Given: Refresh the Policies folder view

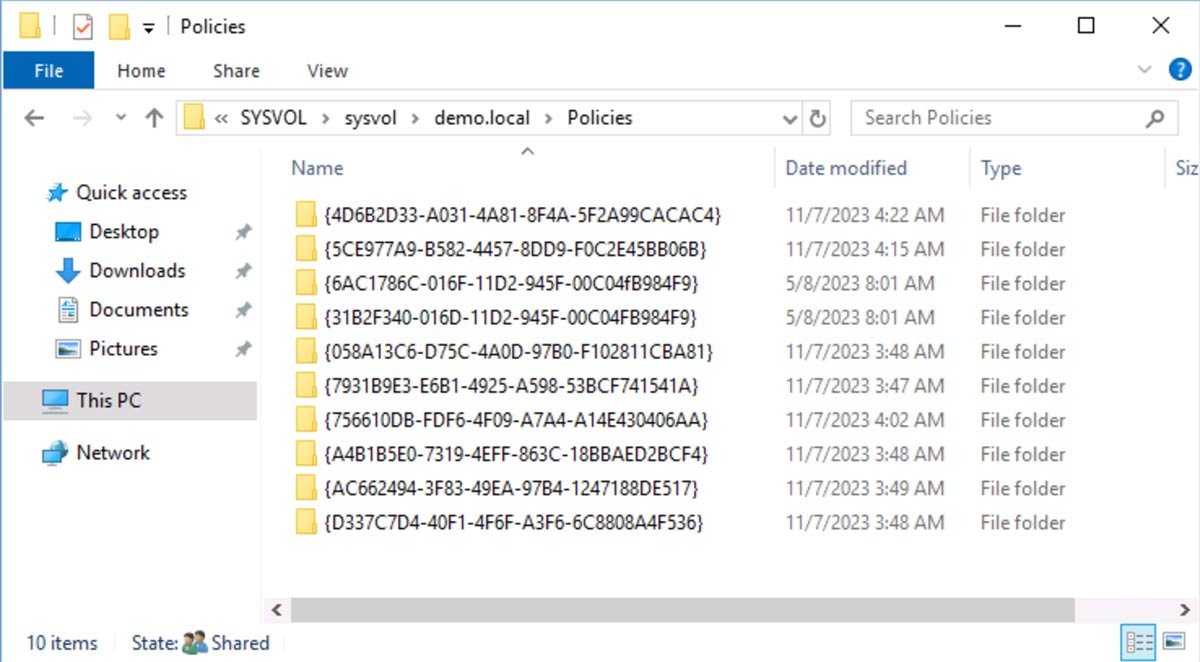Looking at the screenshot, I should coord(818,117).
